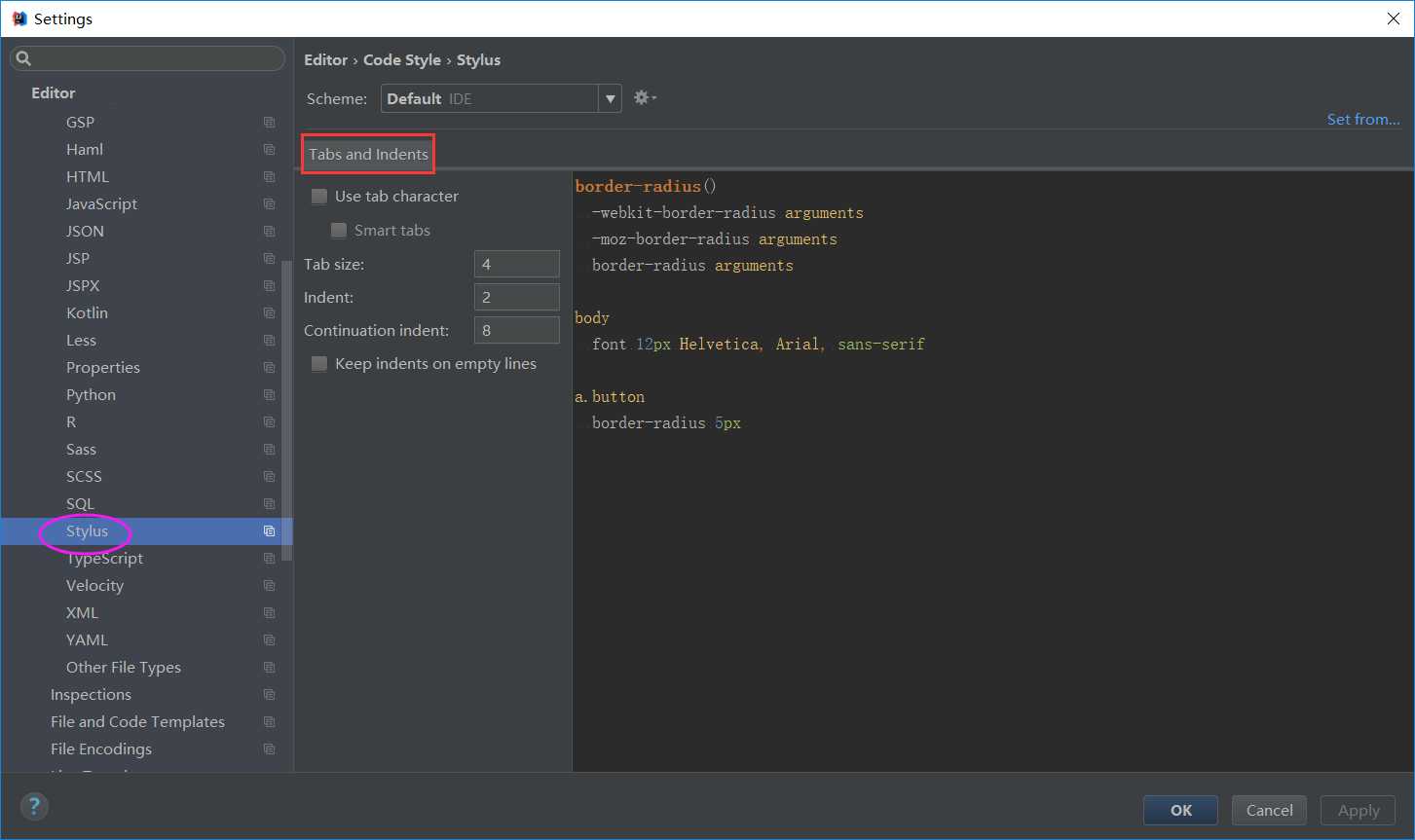Click the copy-settings icon beside TypeScript

tap(269, 559)
